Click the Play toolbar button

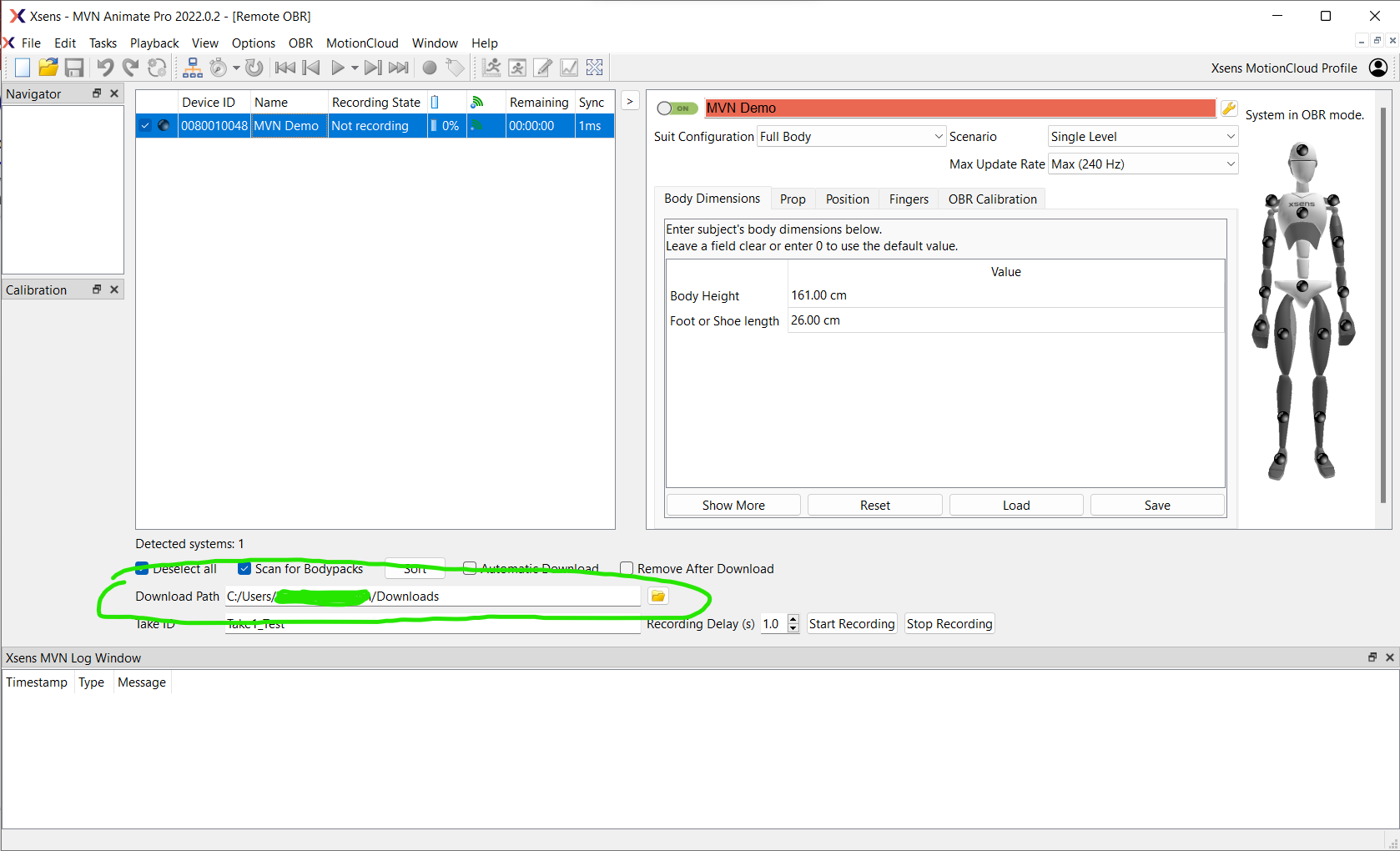click(x=337, y=68)
